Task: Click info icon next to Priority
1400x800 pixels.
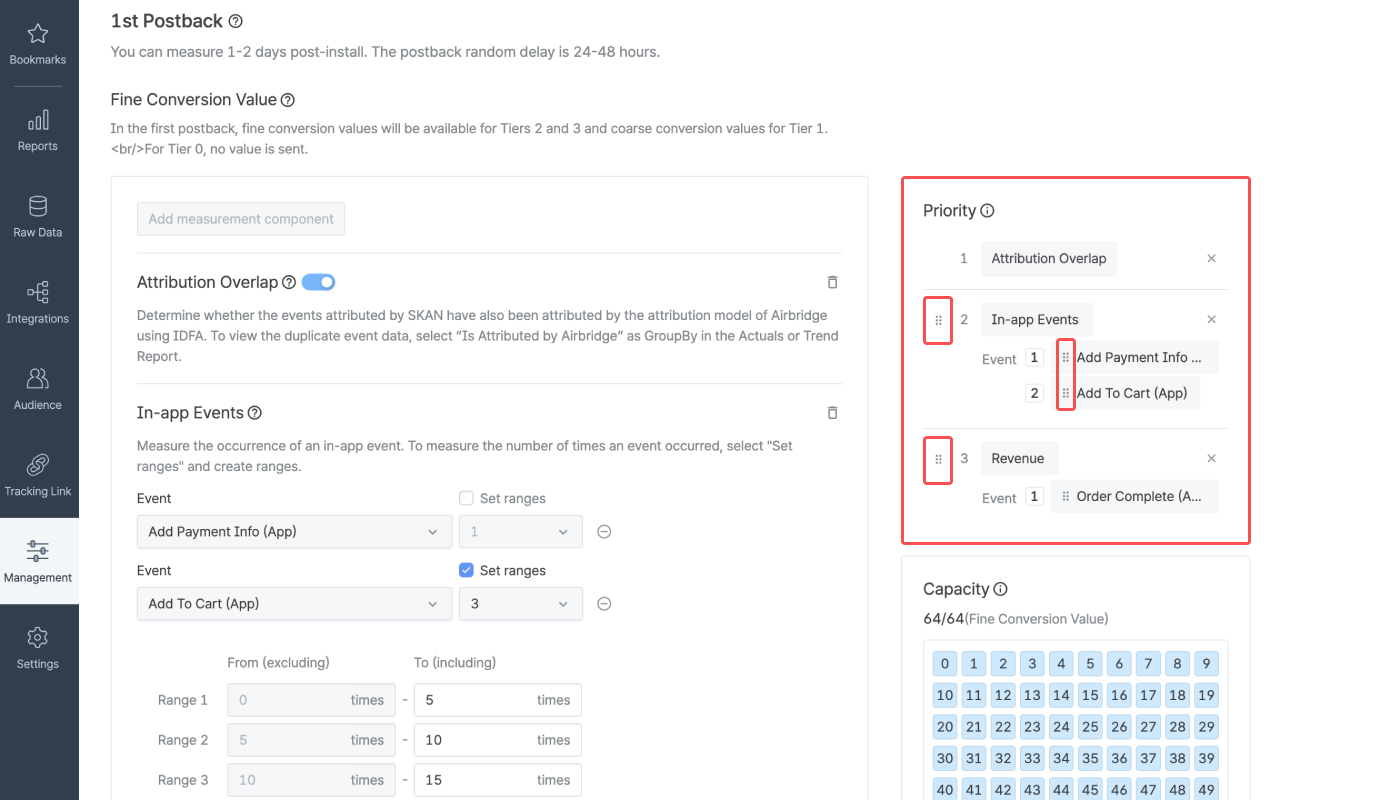Action: [x=987, y=211]
